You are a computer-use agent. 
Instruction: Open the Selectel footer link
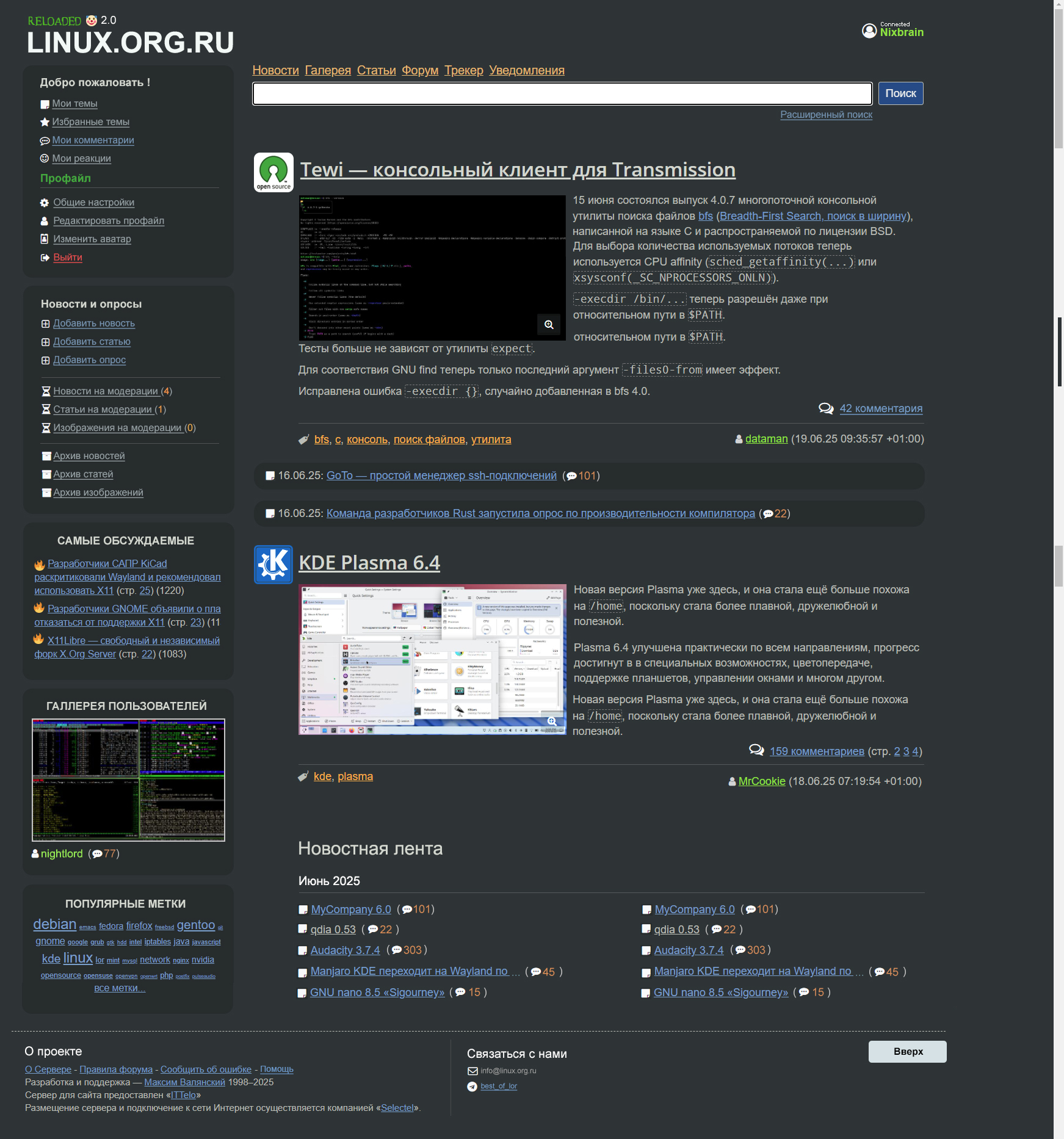click(x=397, y=1108)
